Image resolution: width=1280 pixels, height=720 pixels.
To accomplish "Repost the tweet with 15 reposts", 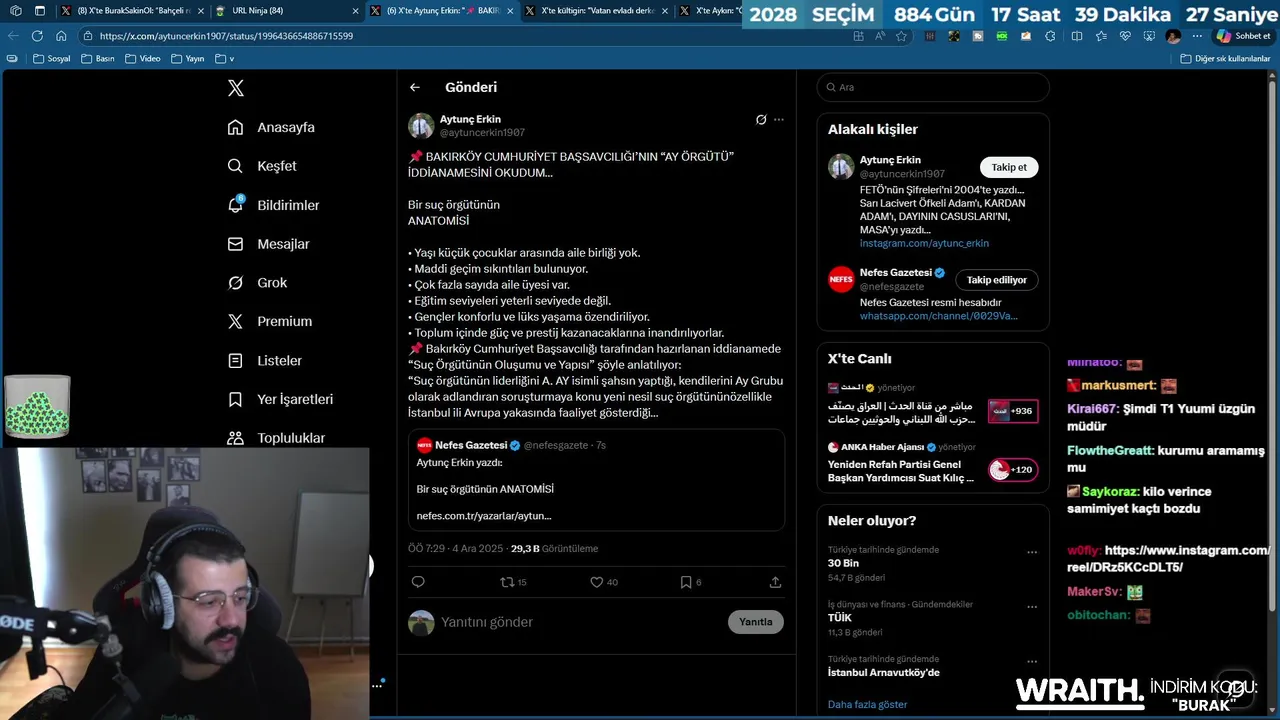I will [513, 582].
